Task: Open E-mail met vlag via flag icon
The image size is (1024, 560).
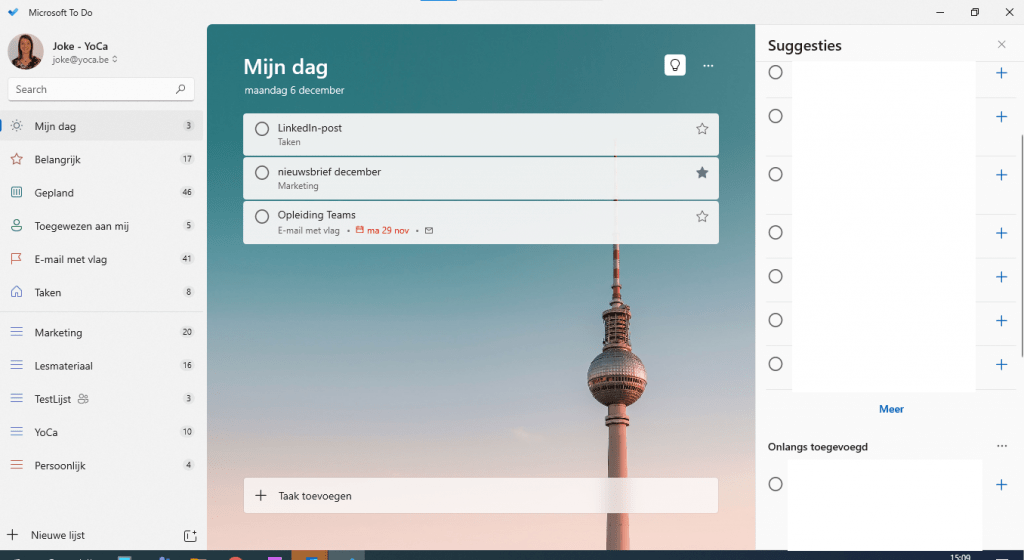Action: click(16, 259)
